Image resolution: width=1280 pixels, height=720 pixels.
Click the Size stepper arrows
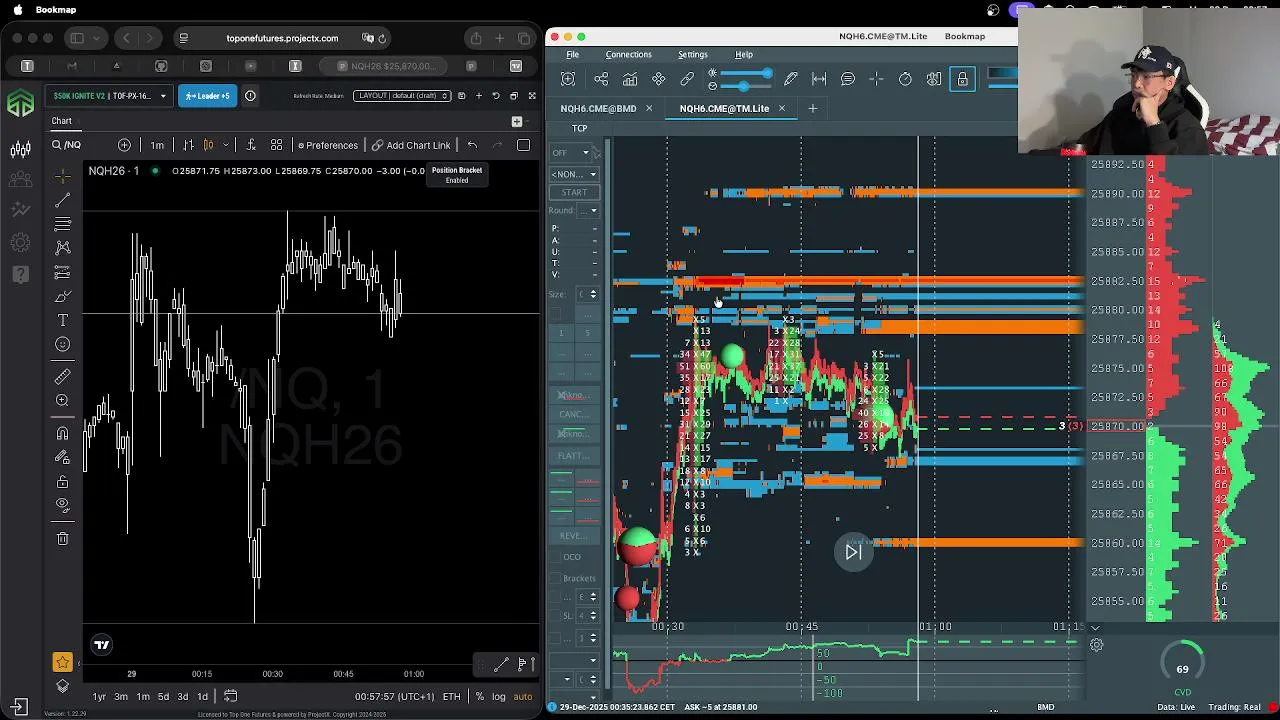pyautogui.click(x=593, y=294)
